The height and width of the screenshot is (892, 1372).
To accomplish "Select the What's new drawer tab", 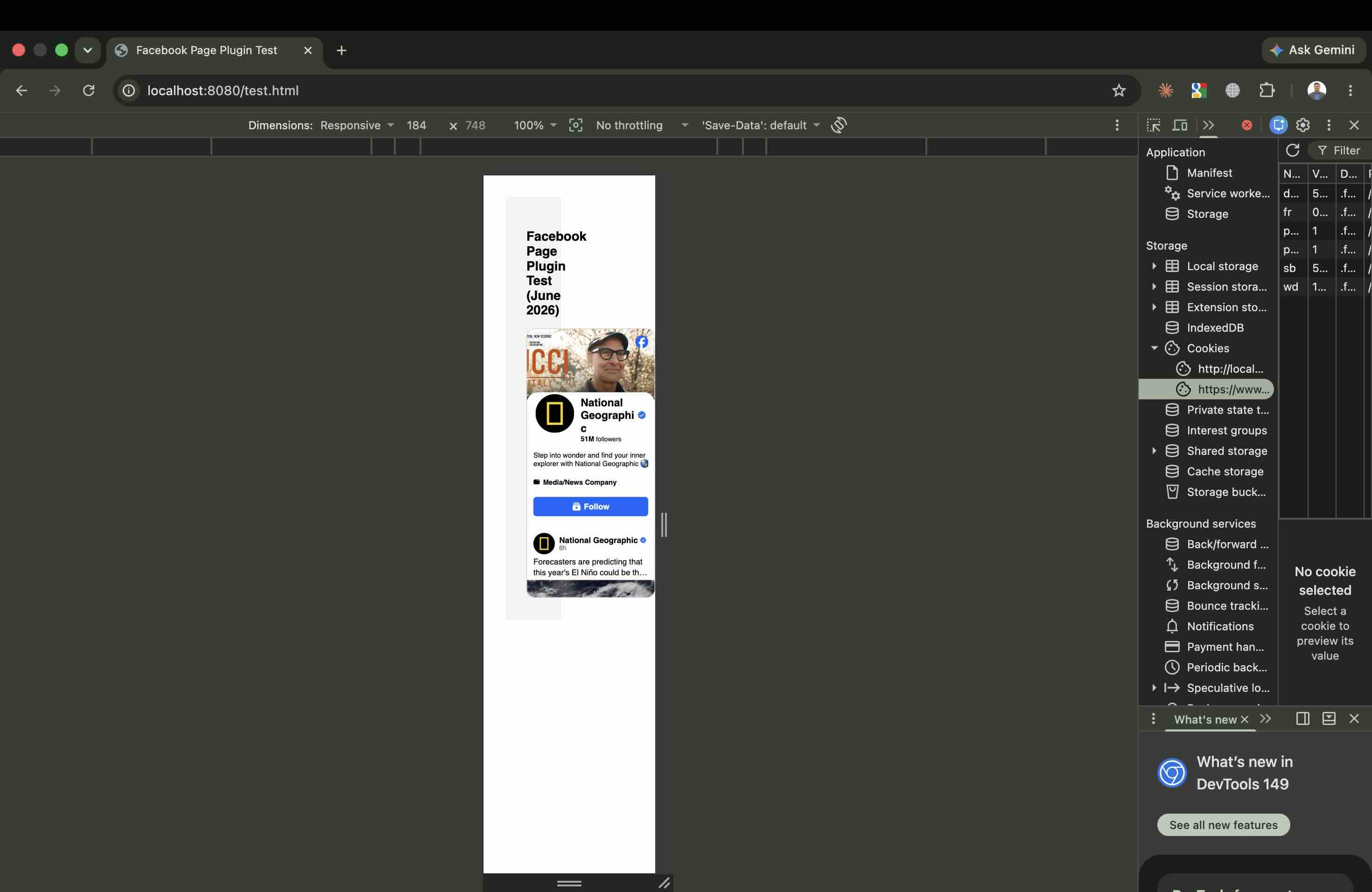I will [1205, 719].
